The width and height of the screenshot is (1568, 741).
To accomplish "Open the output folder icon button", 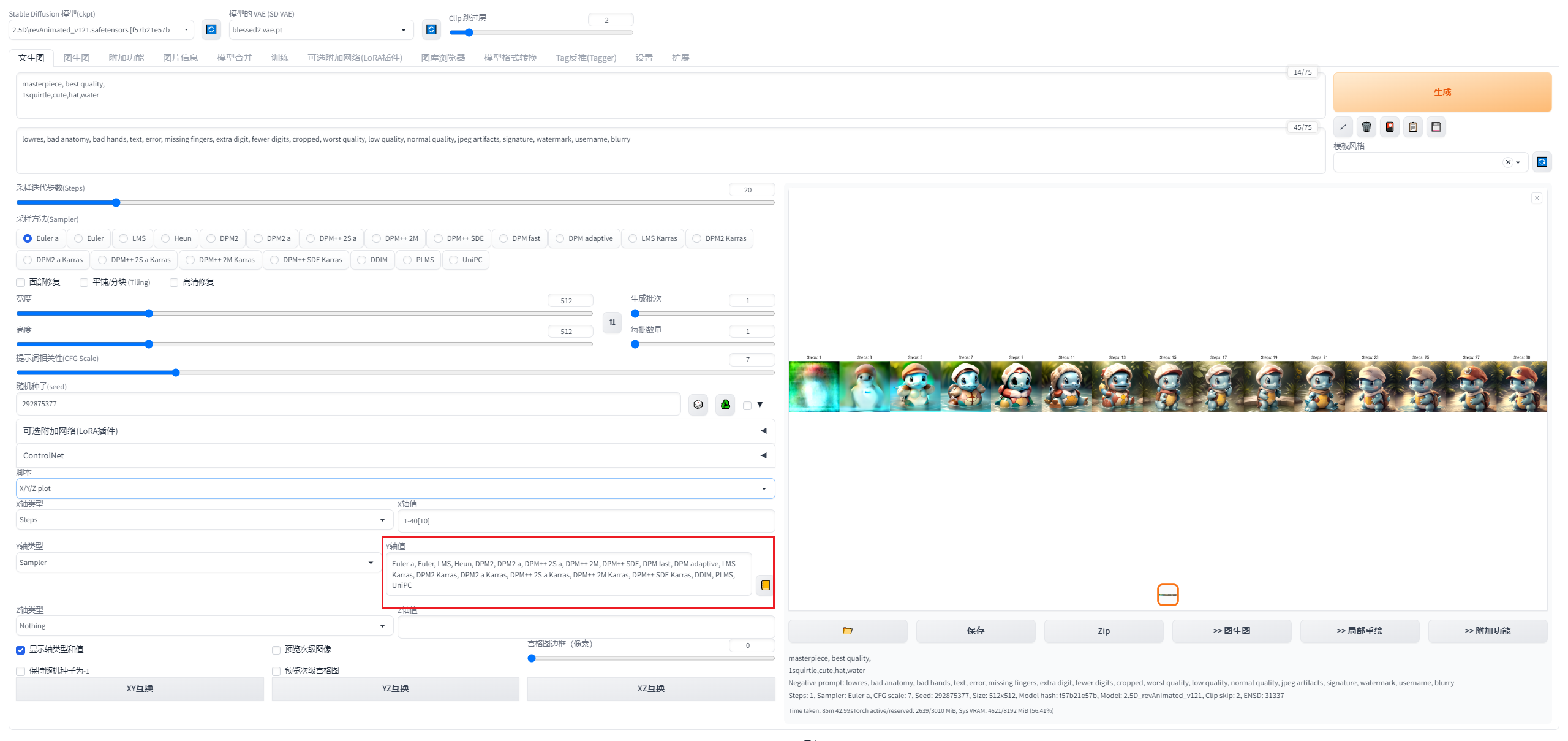I will pos(848,631).
